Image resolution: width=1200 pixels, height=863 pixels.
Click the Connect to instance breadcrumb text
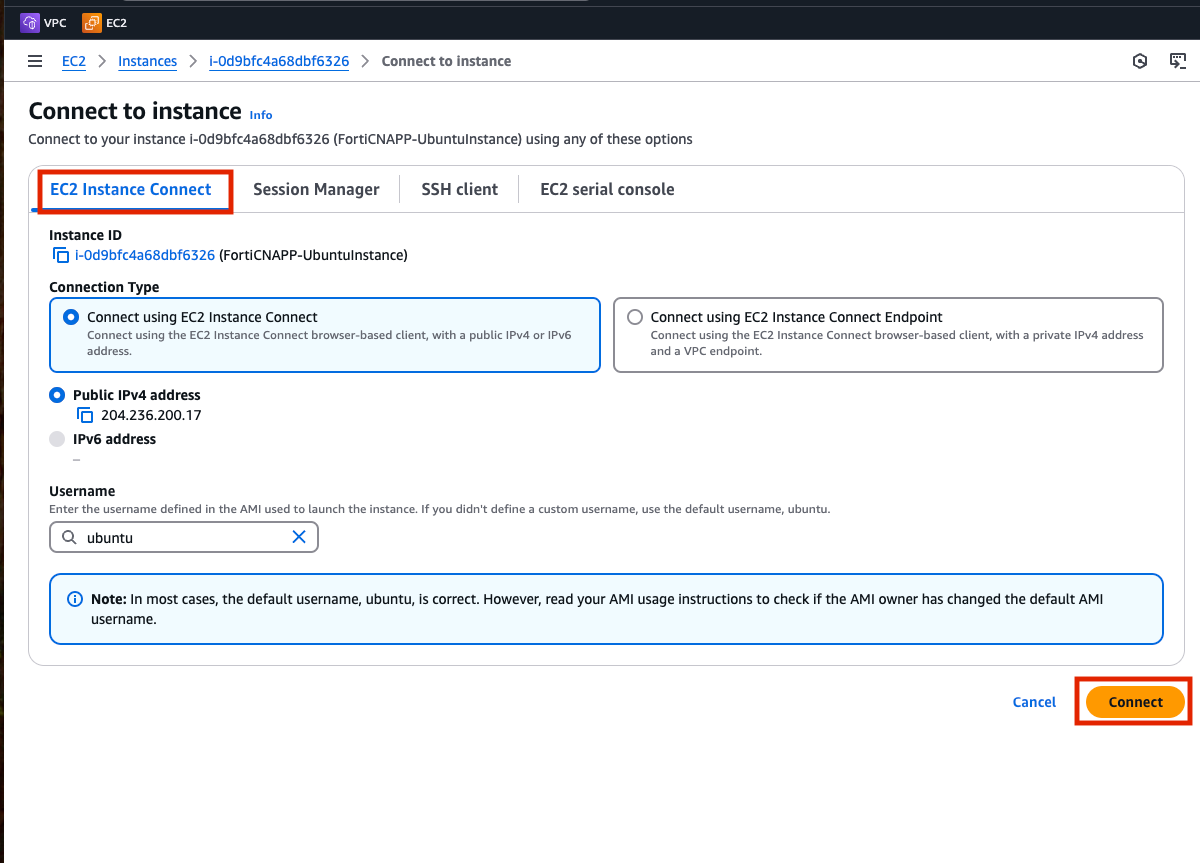click(446, 61)
